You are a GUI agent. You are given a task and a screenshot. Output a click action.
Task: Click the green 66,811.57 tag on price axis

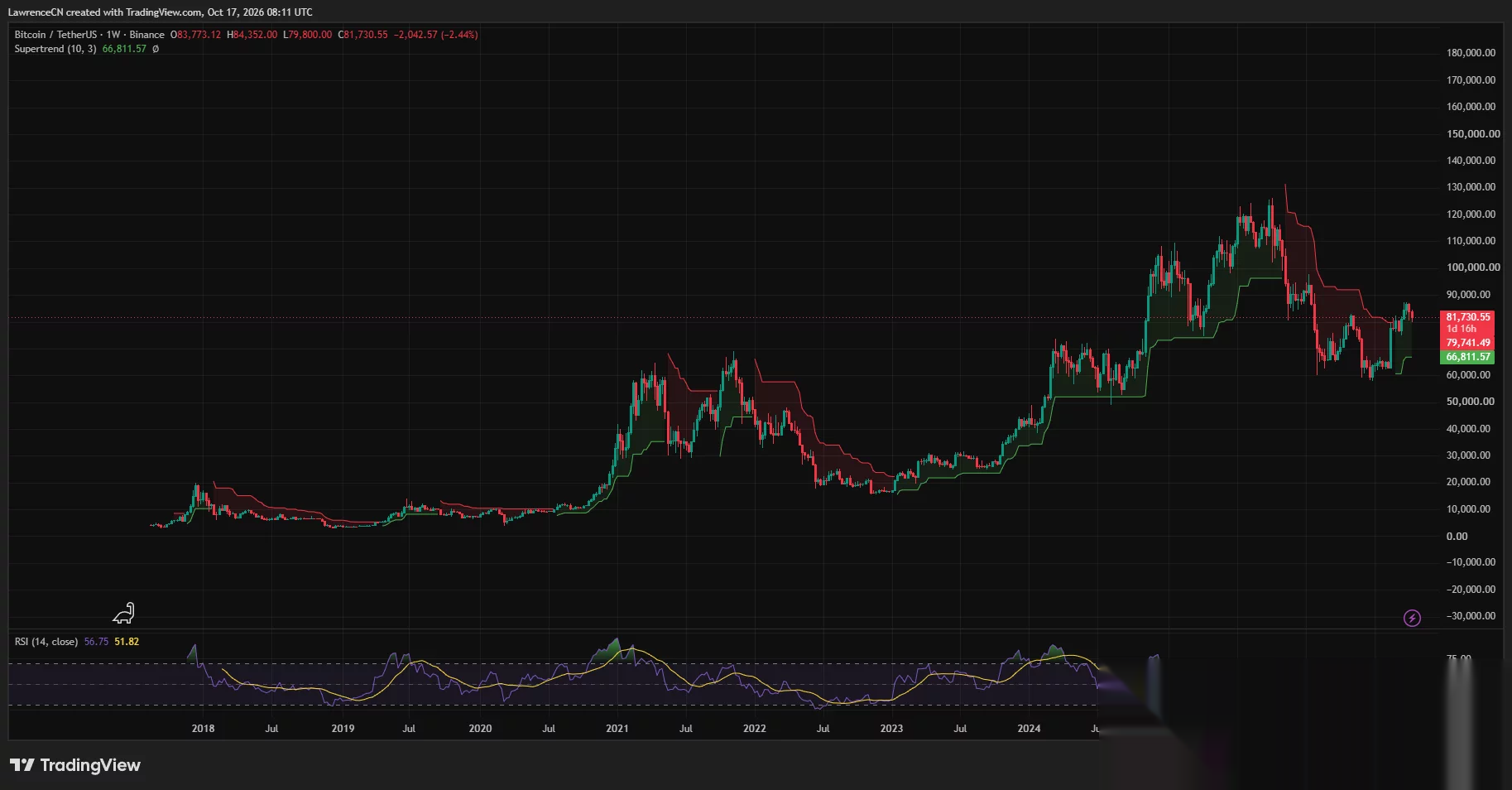pyautogui.click(x=1467, y=357)
